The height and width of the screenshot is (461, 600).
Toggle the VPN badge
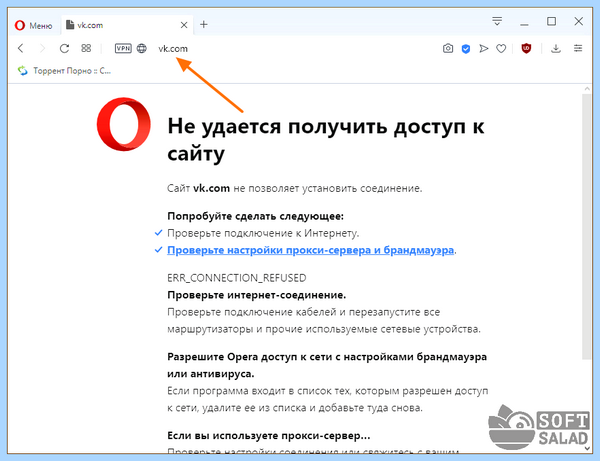tap(123, 48)
